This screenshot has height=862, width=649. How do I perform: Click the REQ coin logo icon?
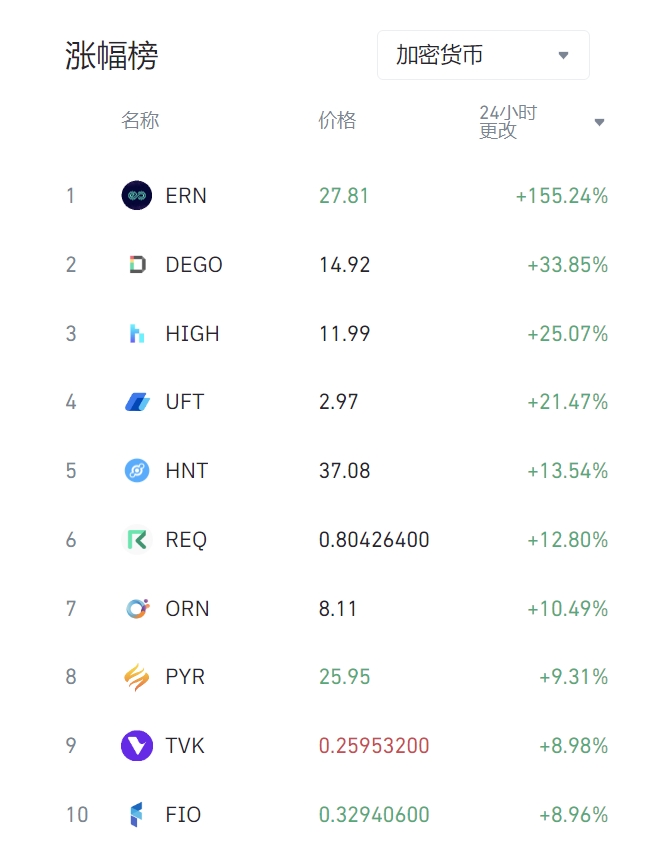tap(136, 540)
